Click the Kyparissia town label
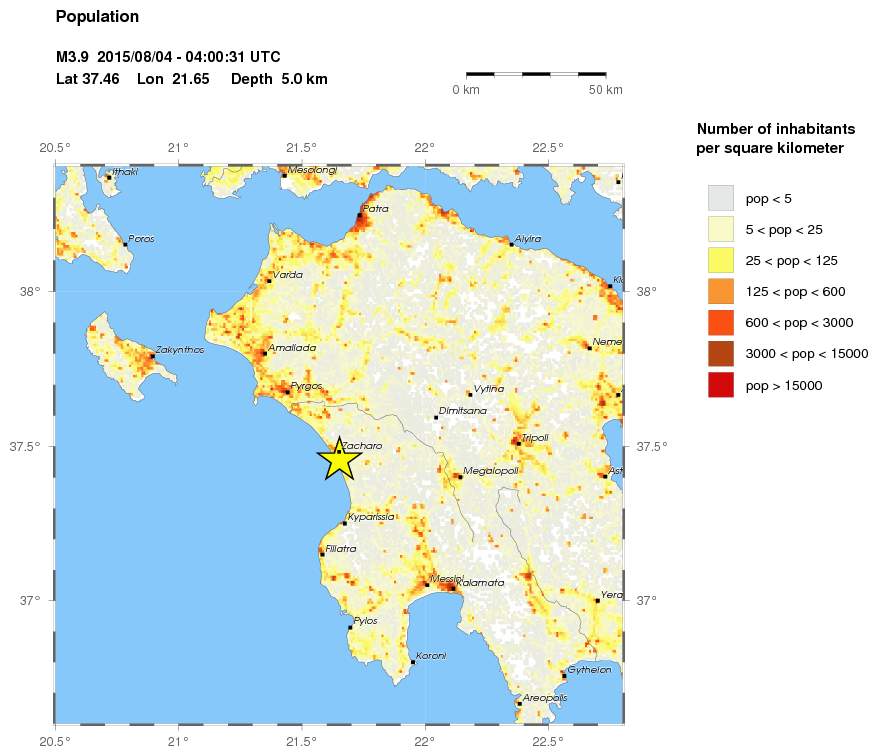 click(371, 517)
